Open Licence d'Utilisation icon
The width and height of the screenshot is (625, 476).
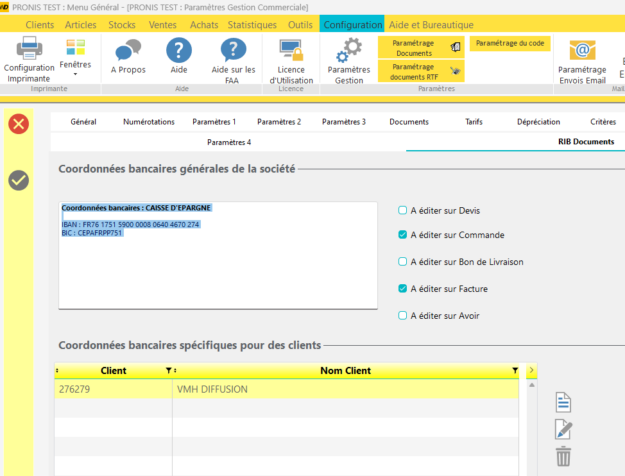click(291, 50)
